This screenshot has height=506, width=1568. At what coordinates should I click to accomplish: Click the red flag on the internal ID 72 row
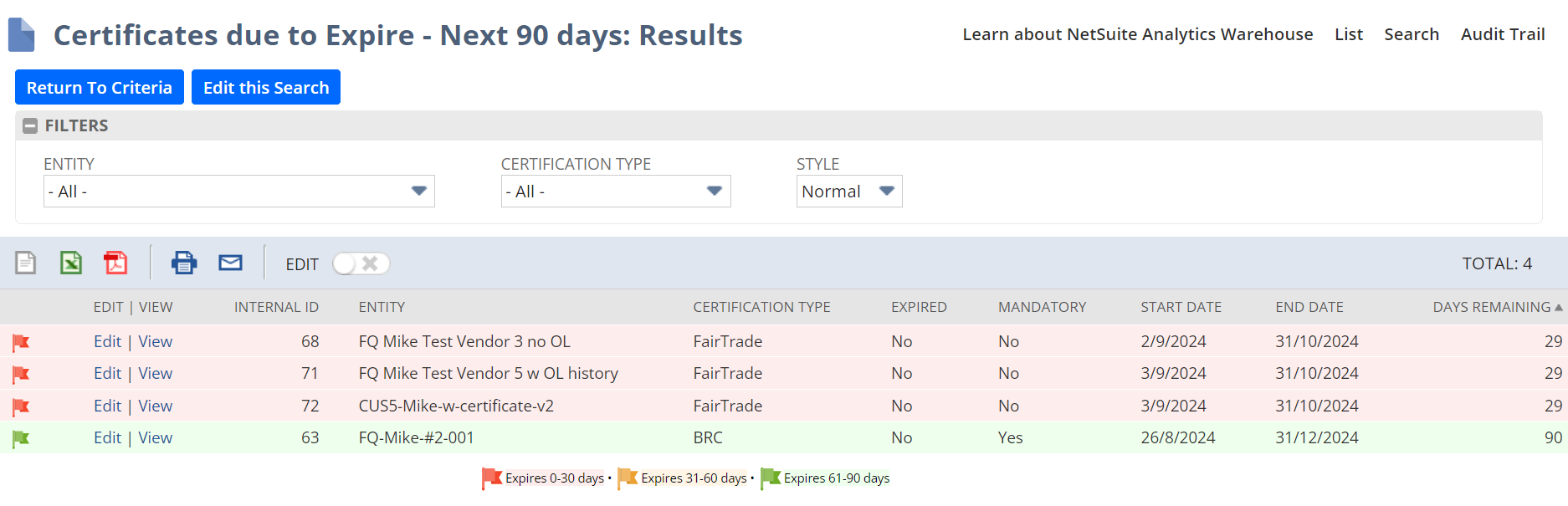(x=21, y=406)
